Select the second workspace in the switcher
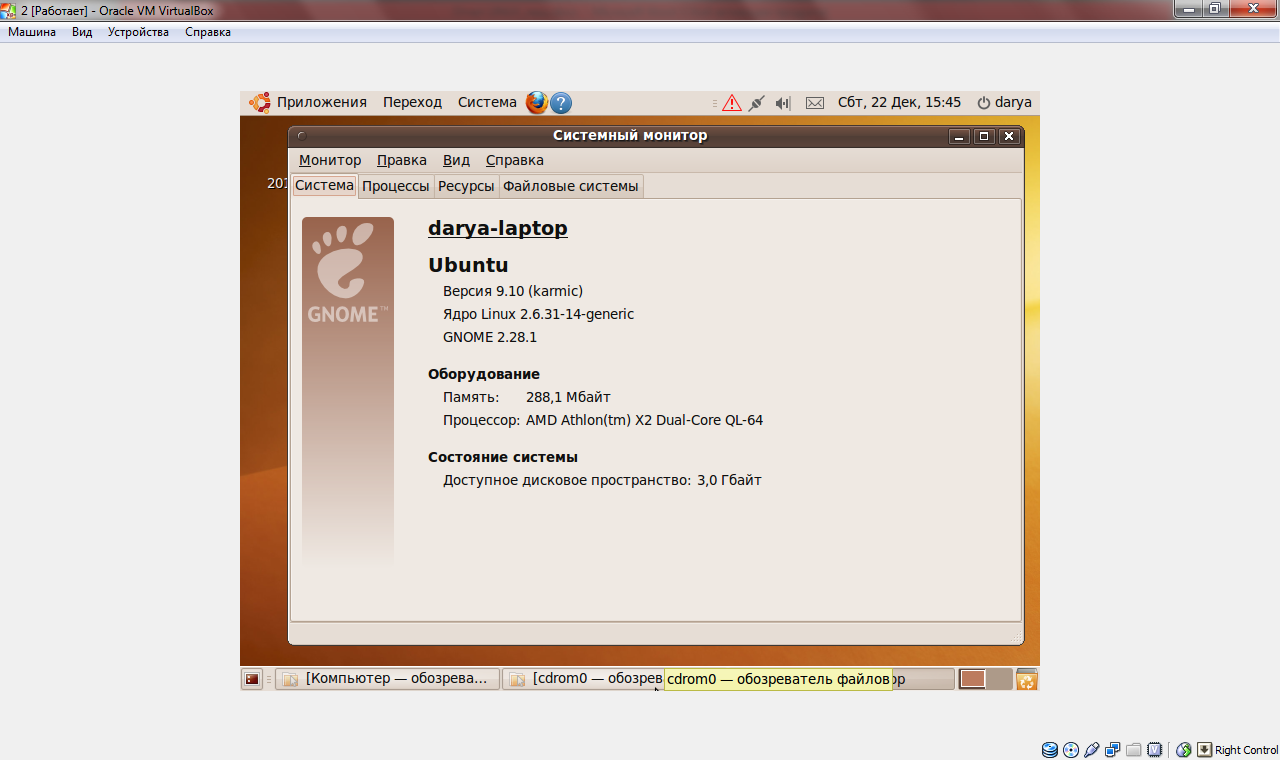 click(999, 679)
